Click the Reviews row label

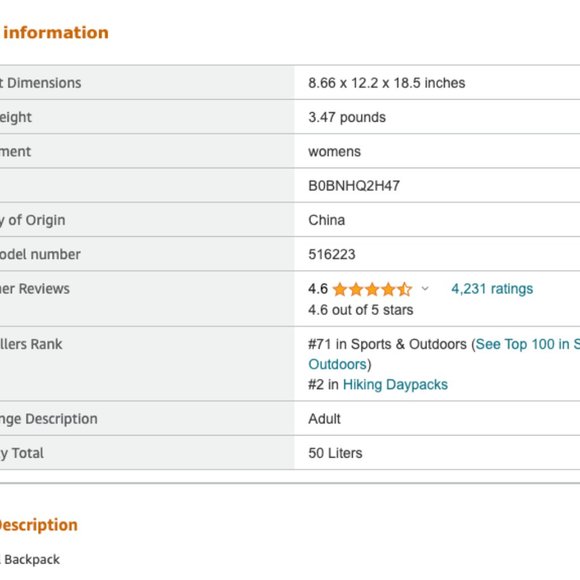[35, 289]
